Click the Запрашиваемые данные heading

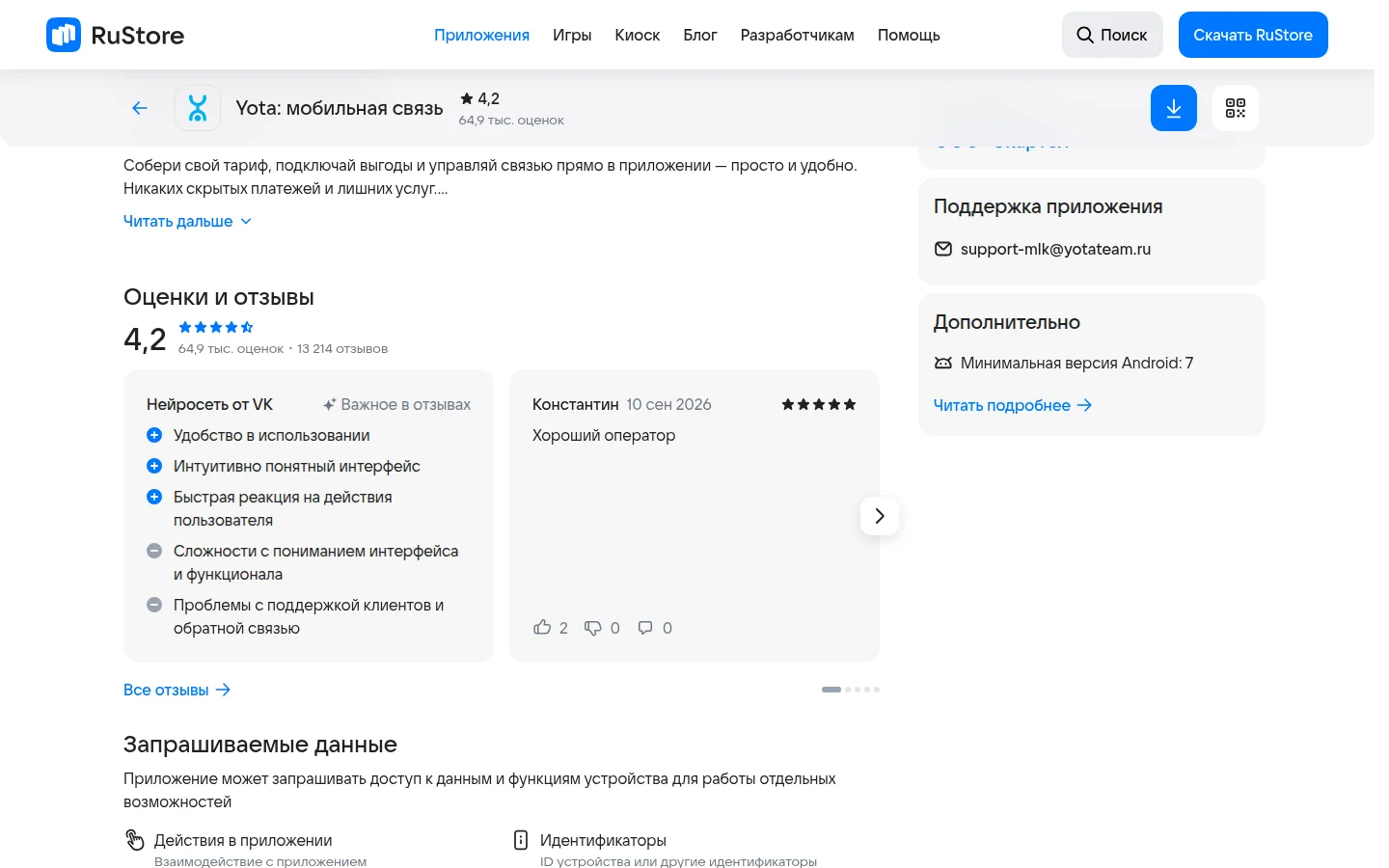(260, 745)
